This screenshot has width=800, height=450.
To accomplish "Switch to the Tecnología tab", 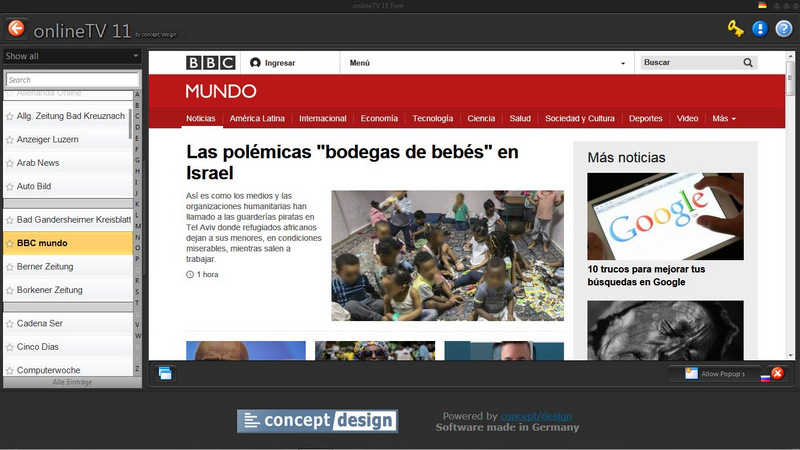I will coord(433,118).
